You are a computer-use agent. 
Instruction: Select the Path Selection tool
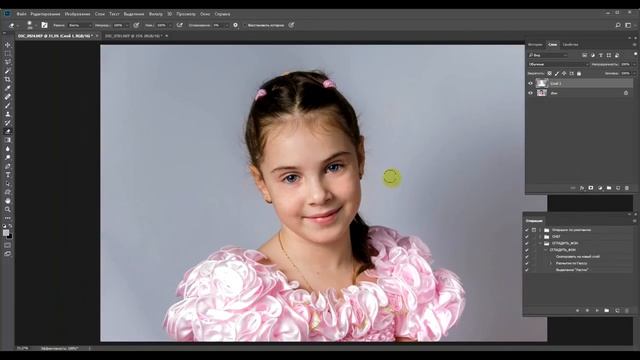[x=7, y=183]
